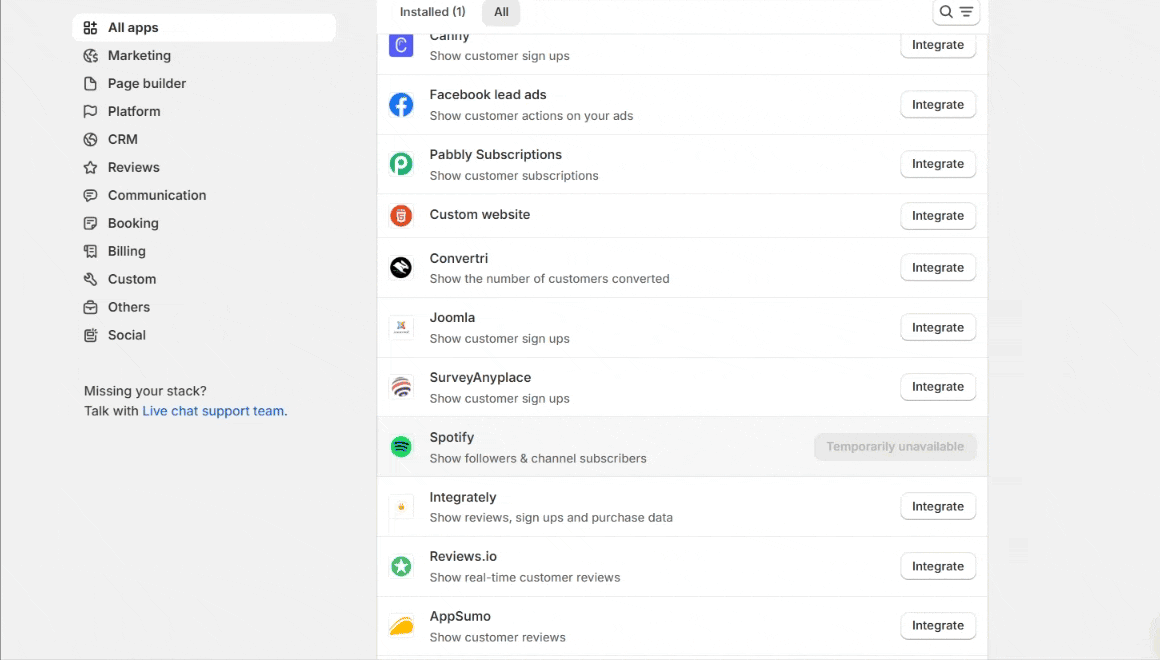Click 'Show customer subscriptions' description
This screenshot has height=660, width=1160.
[x=514, y=175]
